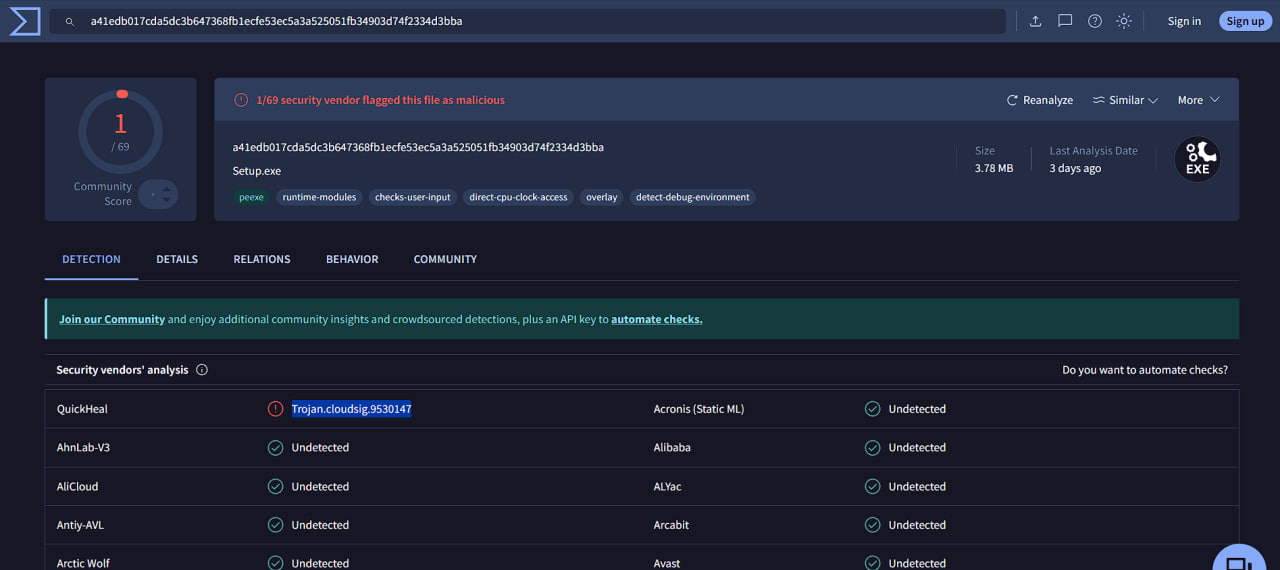Screen dimensions: 1280x570
Task: Click the Reanalyze button
Action: (x=1039, y=100)
